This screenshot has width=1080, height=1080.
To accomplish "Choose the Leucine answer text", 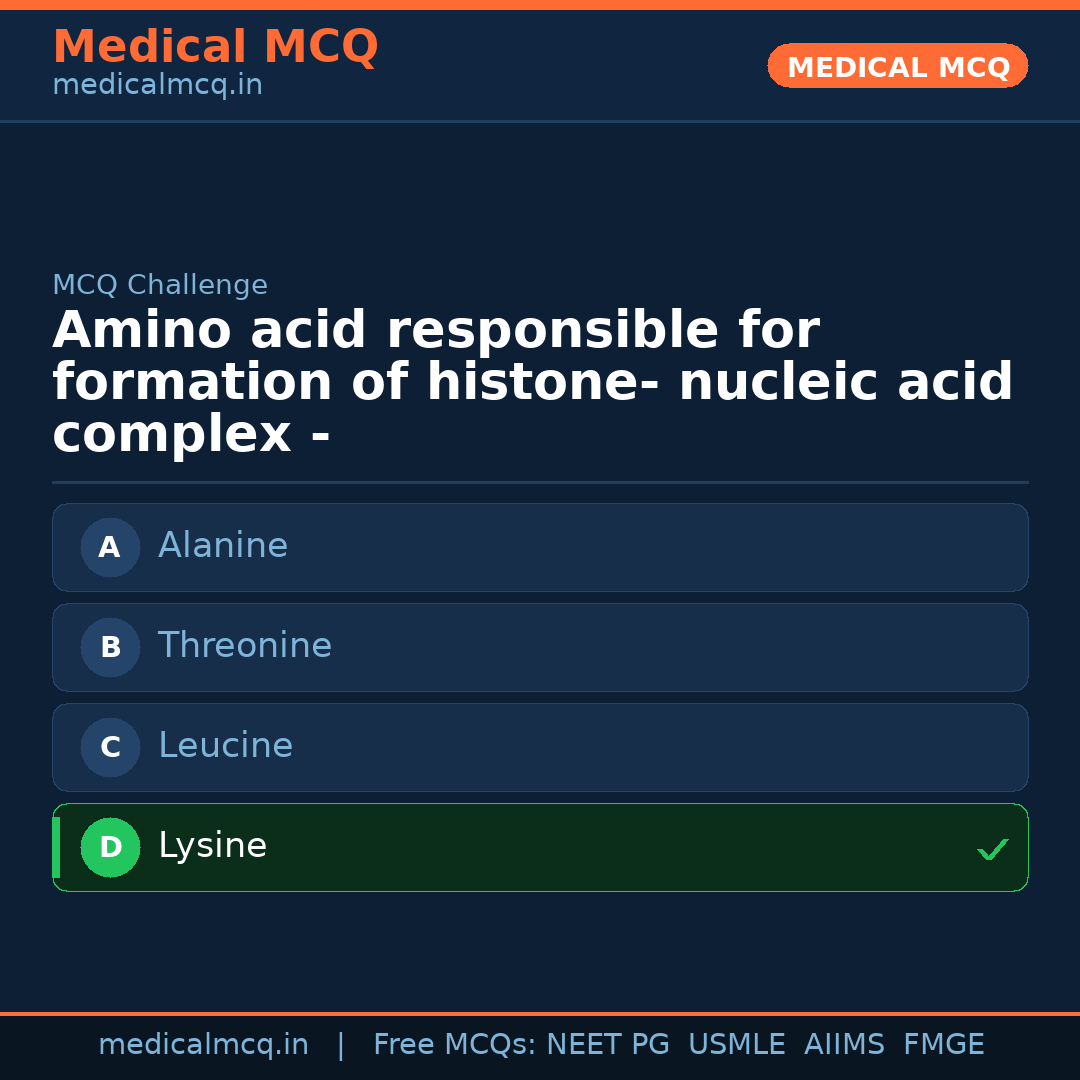I will (x=225, y=746).
